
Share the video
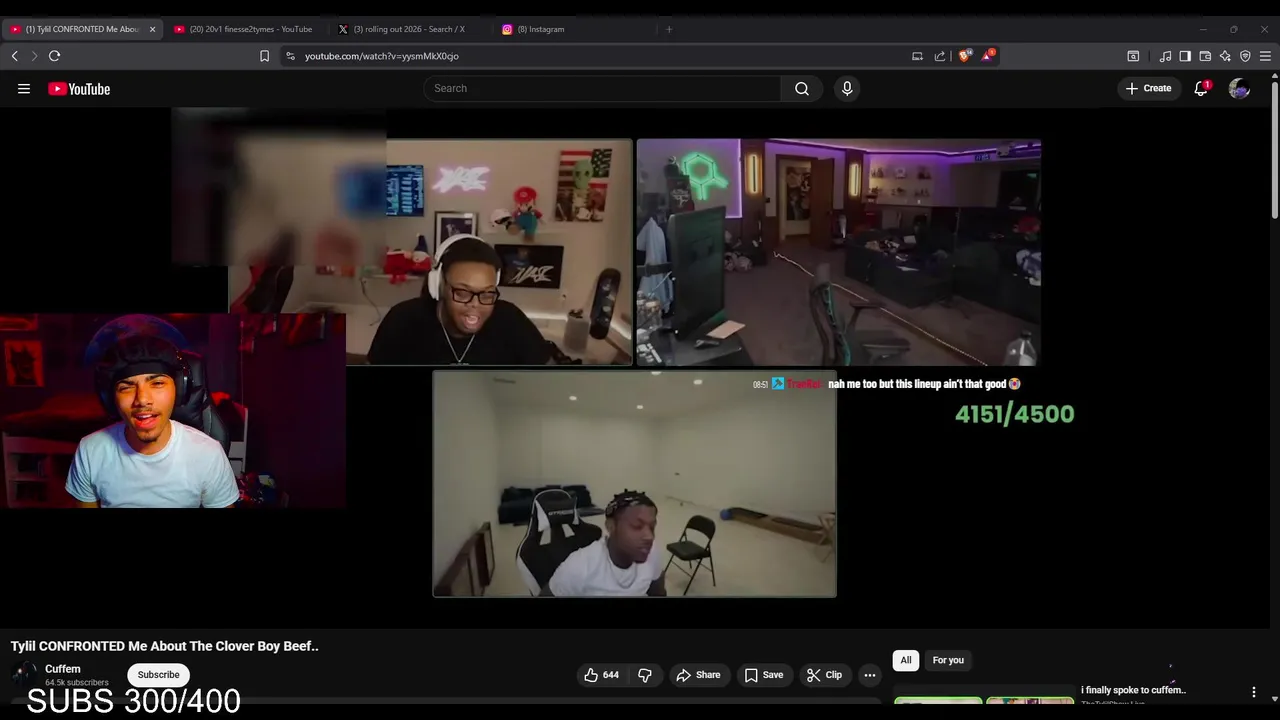tap(698, 675)
